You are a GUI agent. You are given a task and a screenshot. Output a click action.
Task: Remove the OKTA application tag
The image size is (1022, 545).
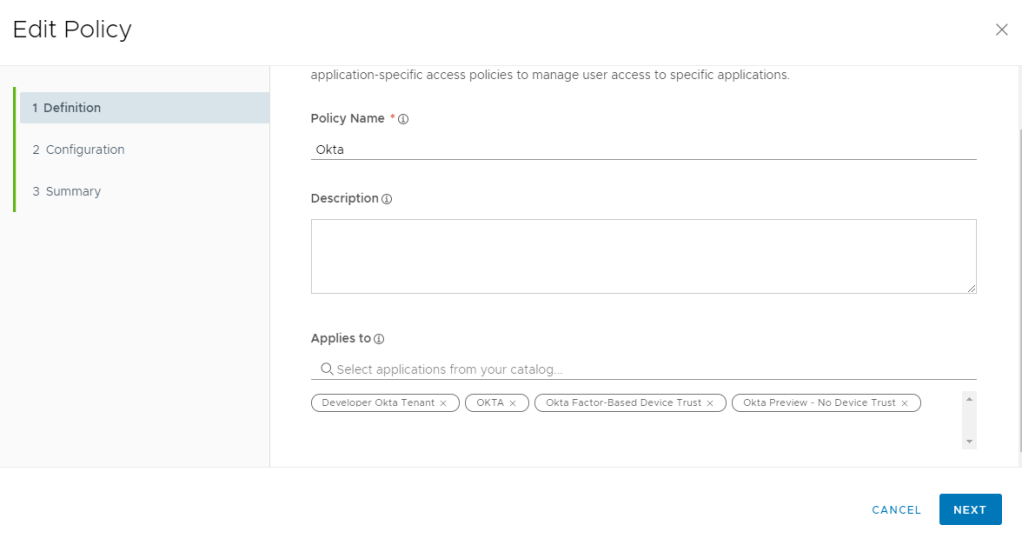point(513,403)
